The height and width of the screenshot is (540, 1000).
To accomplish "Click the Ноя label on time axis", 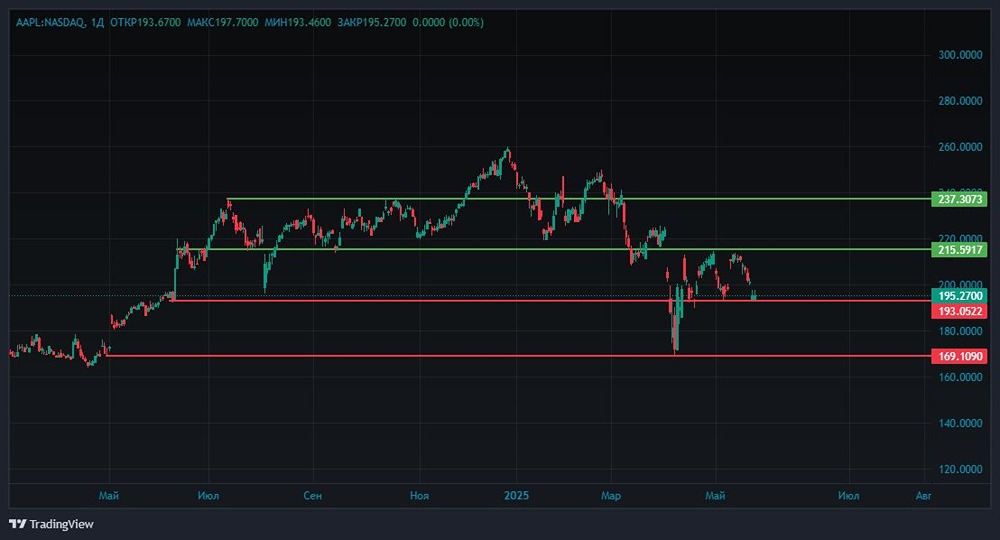I will (419, 495).
